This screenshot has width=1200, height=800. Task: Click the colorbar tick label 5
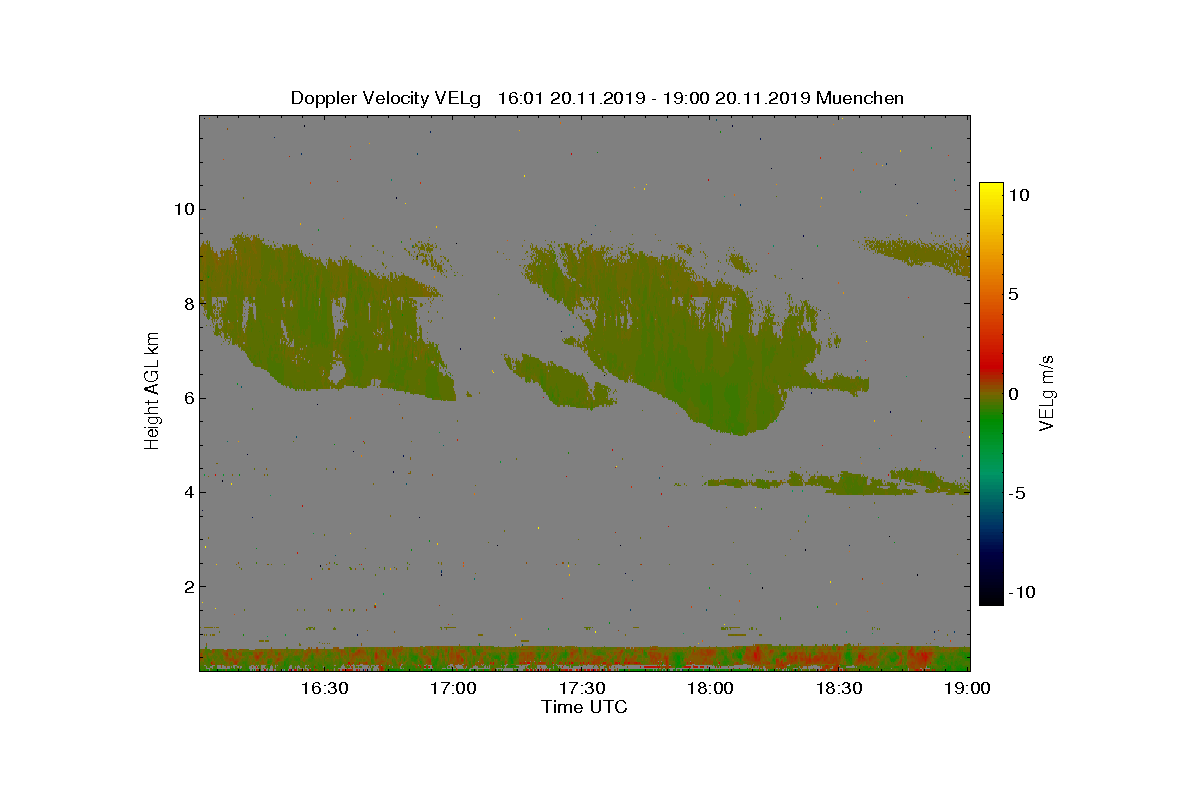click(x=1014, y=295)
